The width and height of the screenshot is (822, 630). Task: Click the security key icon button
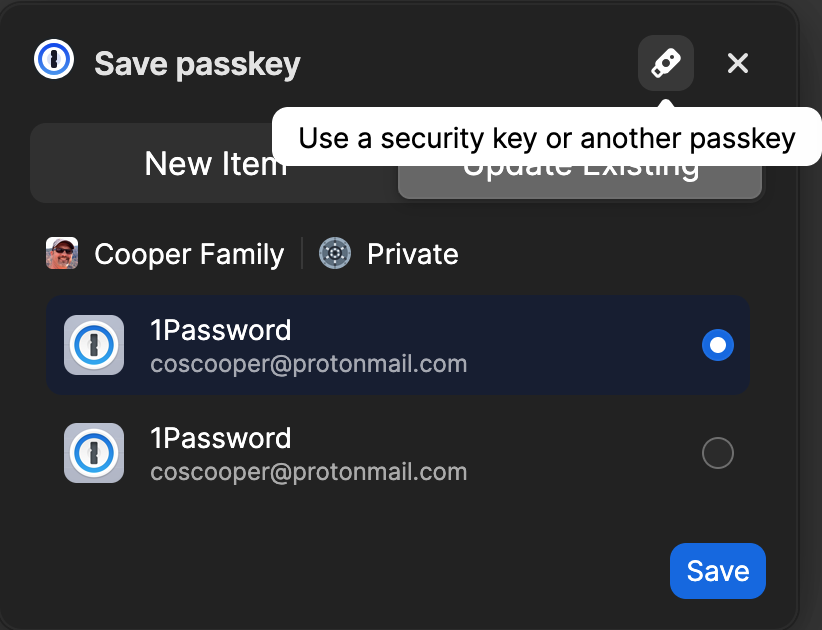point(666,63)
